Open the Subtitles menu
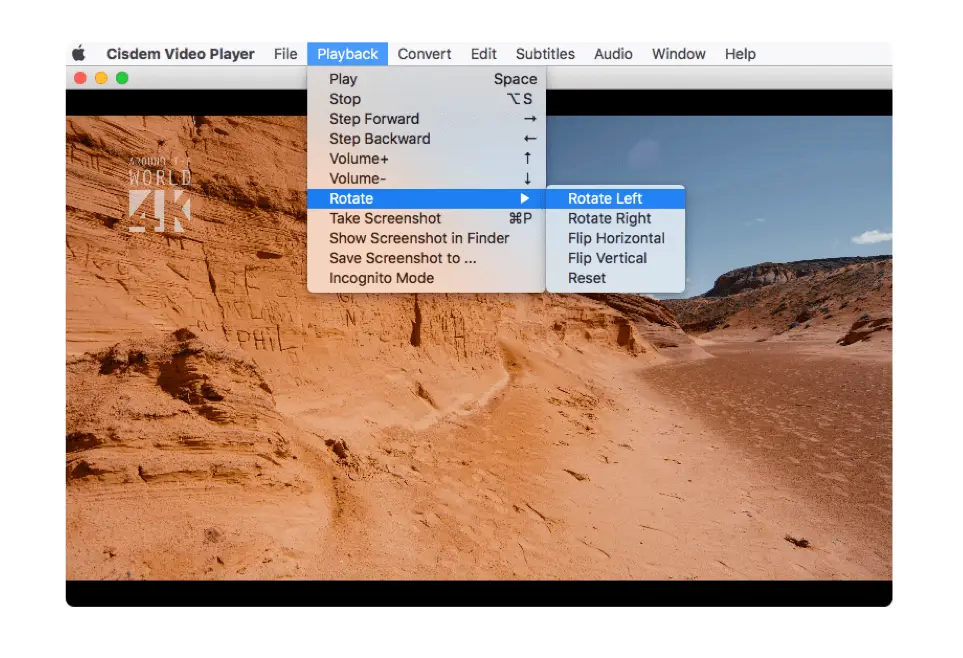The image size is (963, 658). pyautogui.click(x=545, y=54)
